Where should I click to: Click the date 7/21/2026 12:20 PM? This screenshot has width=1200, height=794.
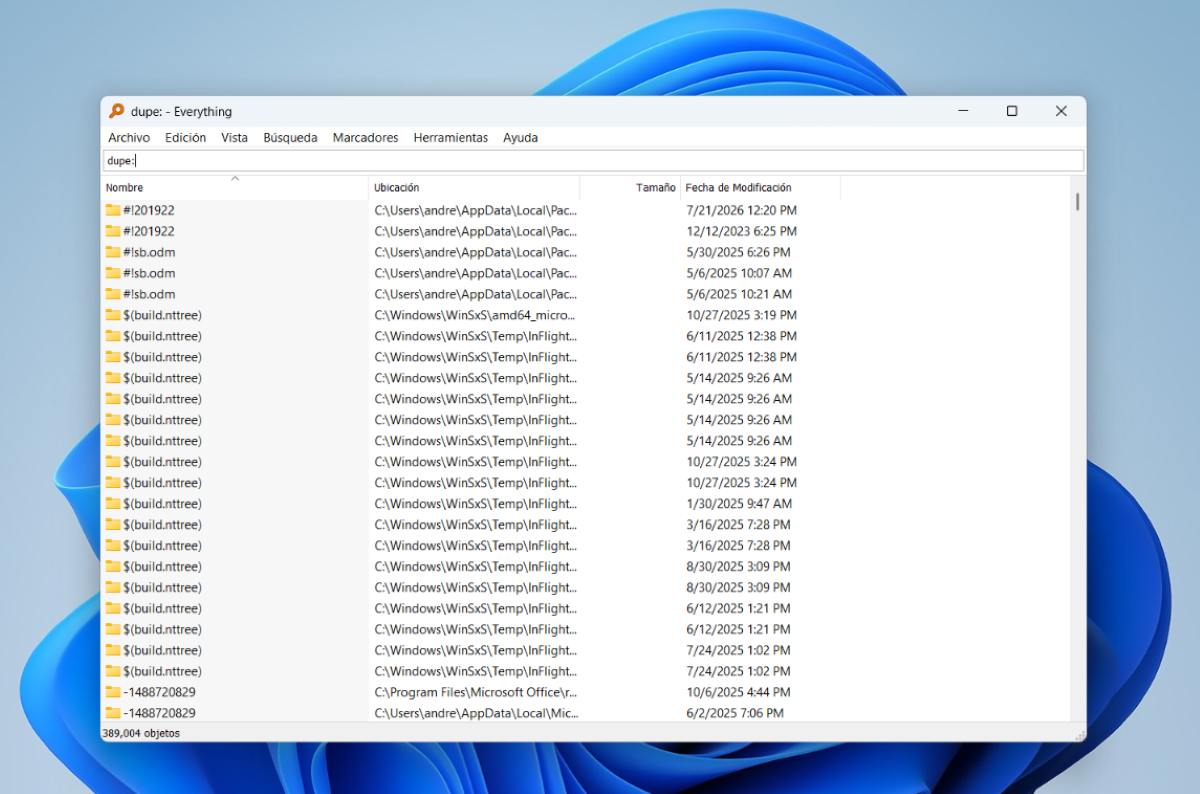(741, 210)
